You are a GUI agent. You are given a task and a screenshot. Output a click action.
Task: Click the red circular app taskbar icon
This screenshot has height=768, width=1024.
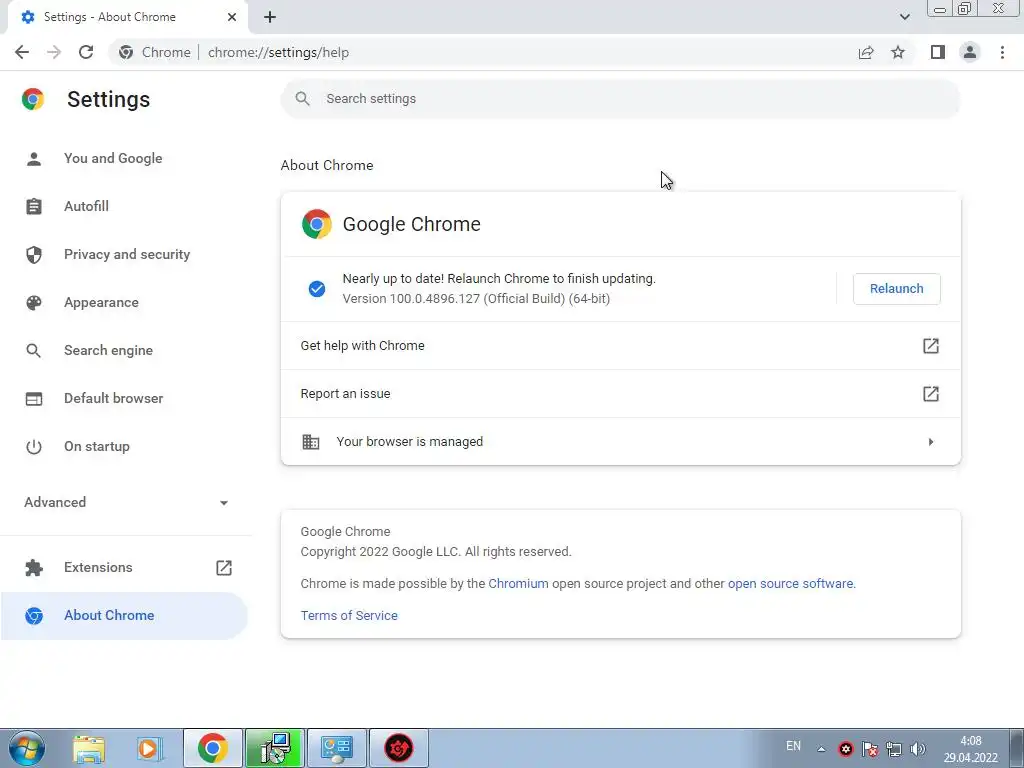399,748
